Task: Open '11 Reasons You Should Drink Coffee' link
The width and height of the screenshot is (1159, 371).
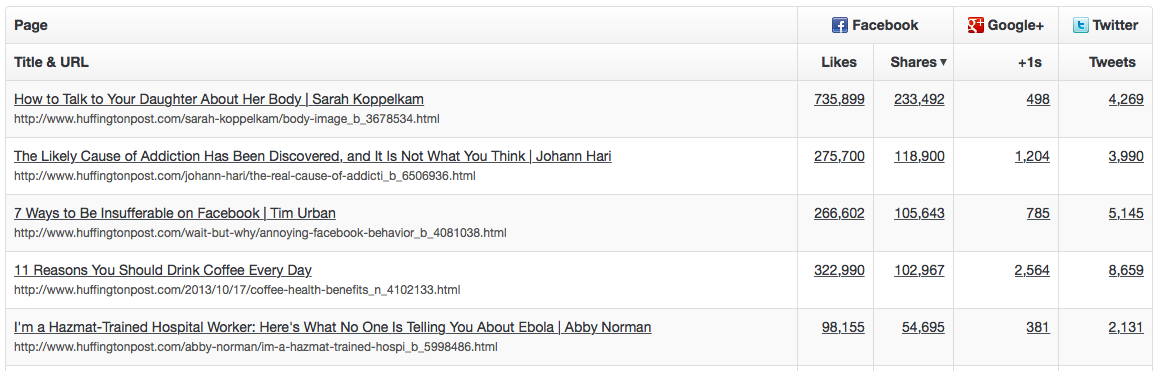Action: coord(163,270)
